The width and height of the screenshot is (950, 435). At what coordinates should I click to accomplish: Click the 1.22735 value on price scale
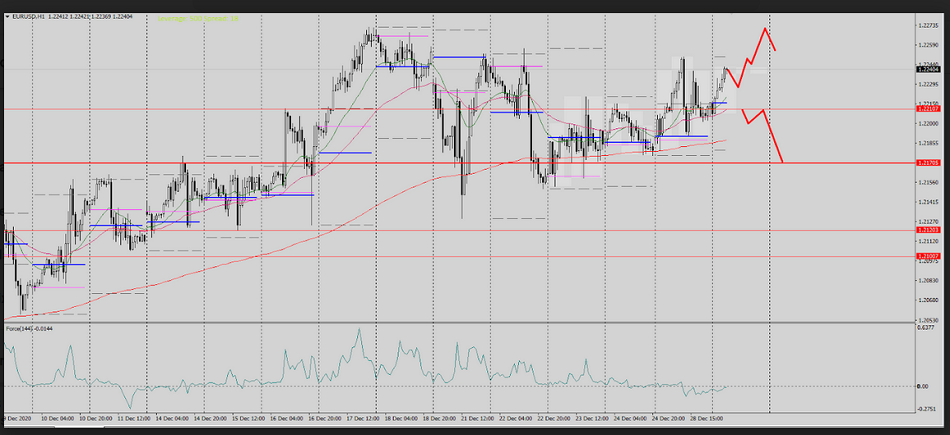coord(927,27)
